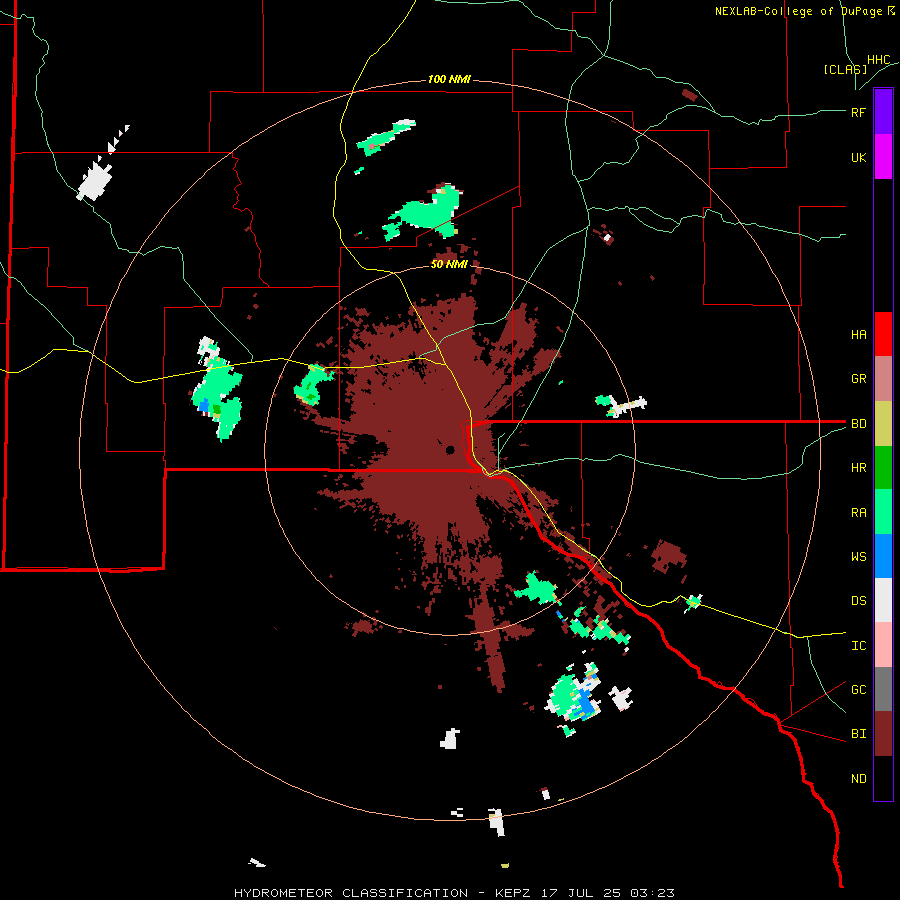Pick the salmon GR legend color block
This screenshot has width=900, height=900.
click(883, 379)
